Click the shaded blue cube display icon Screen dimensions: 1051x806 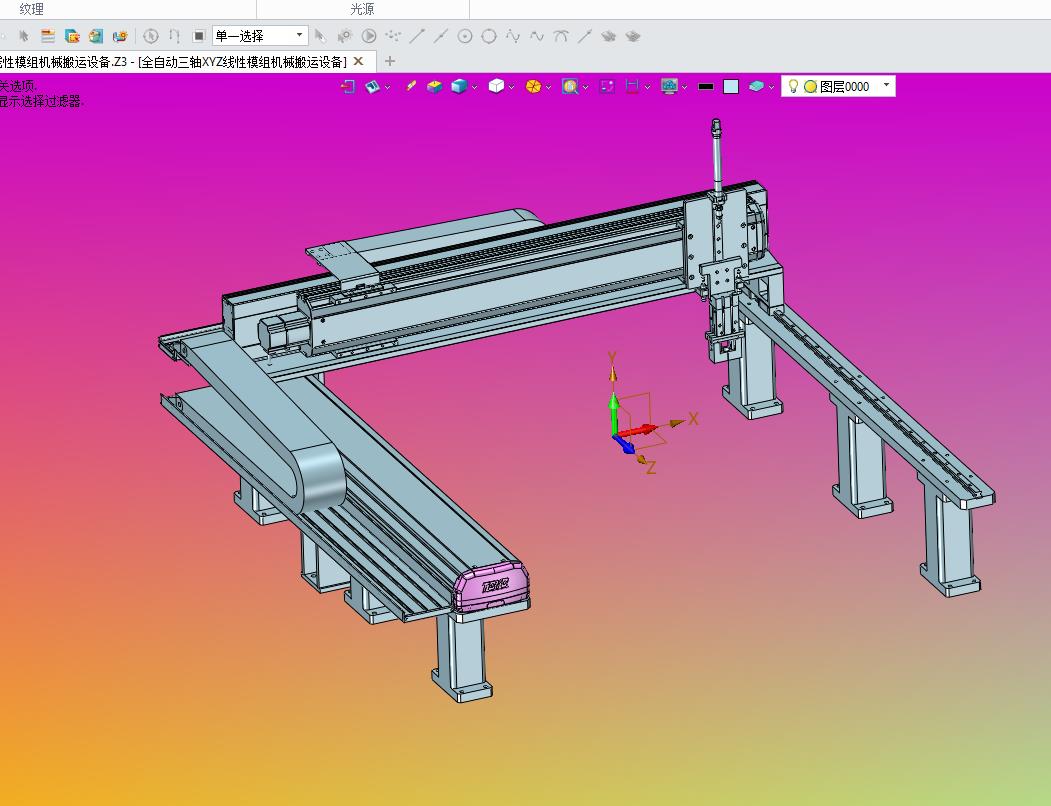pos(459,86)
